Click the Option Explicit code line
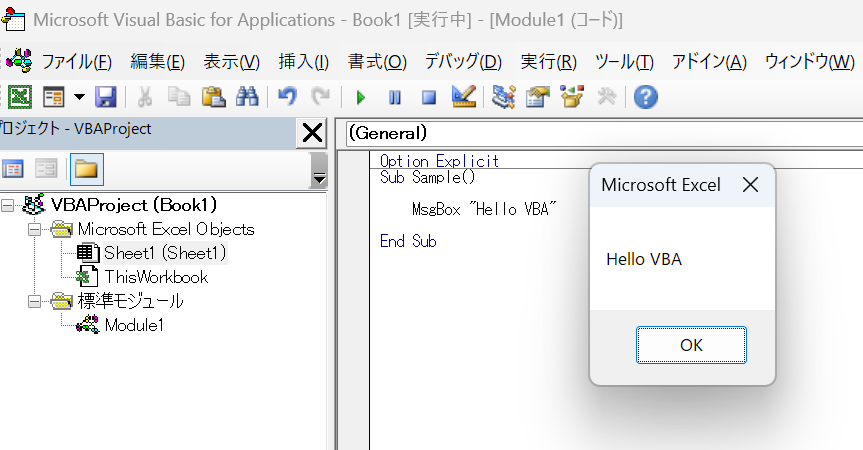863x450 pixels. point(439,161)
